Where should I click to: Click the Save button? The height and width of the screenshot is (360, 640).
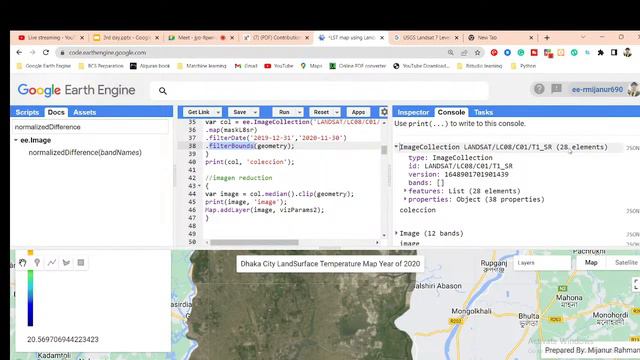tap(240, 112)
